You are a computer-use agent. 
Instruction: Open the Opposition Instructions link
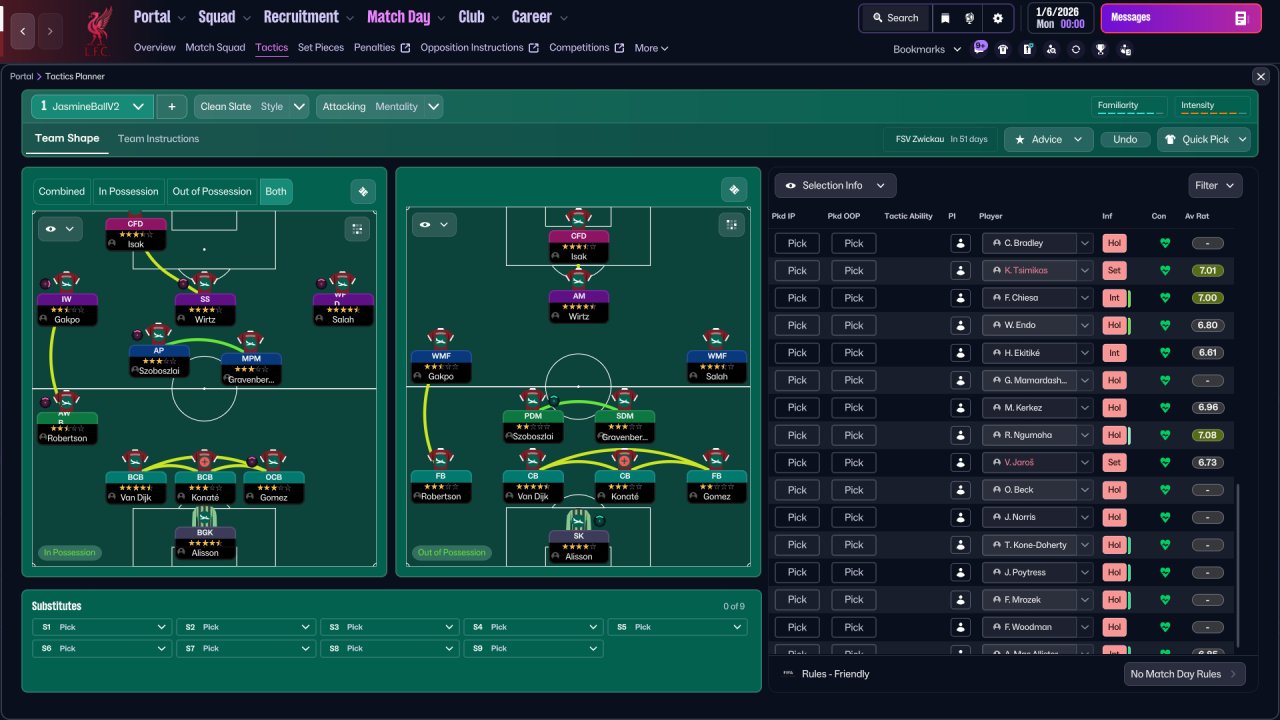479,48
